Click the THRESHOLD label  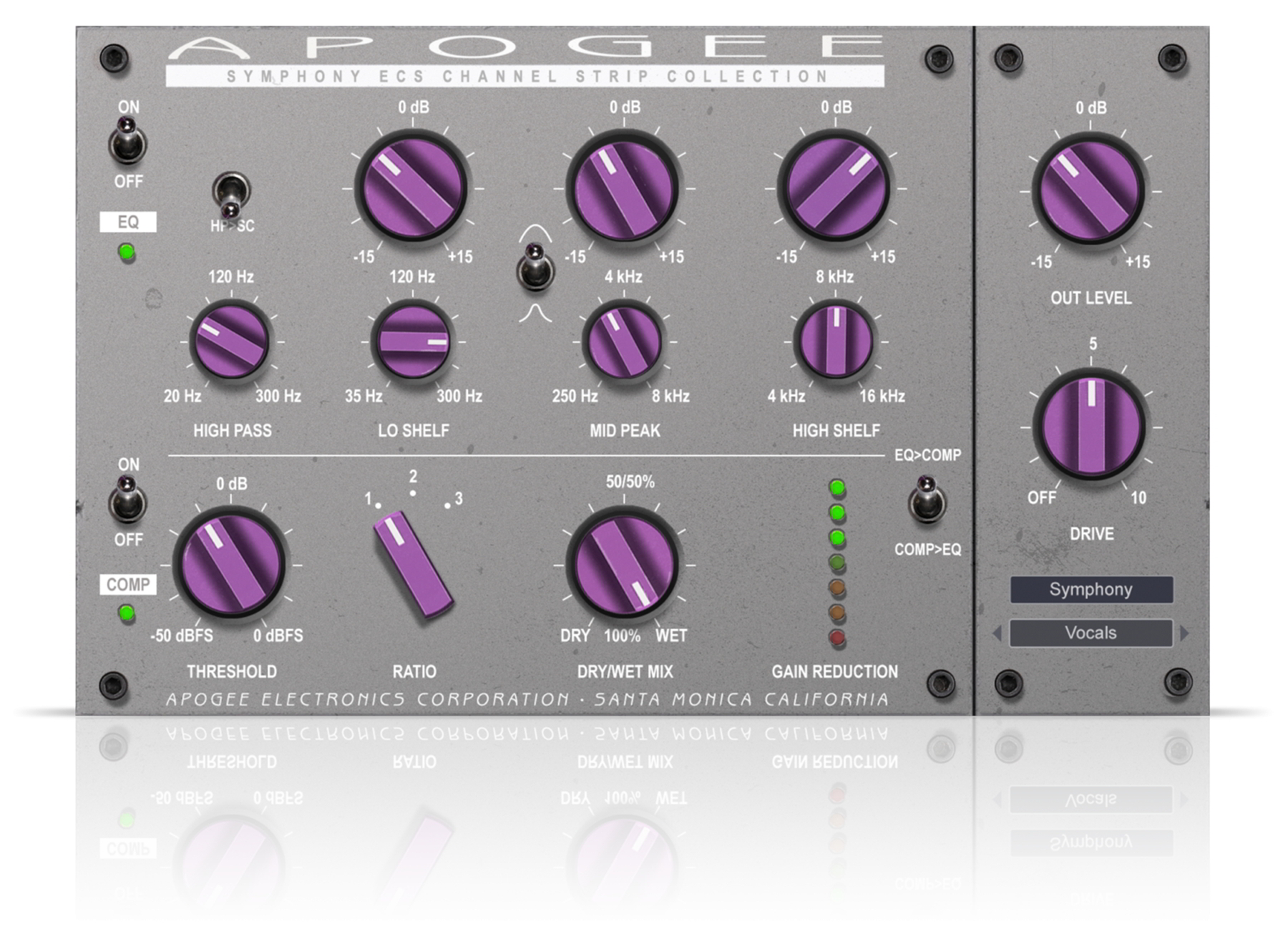(232, 671)
